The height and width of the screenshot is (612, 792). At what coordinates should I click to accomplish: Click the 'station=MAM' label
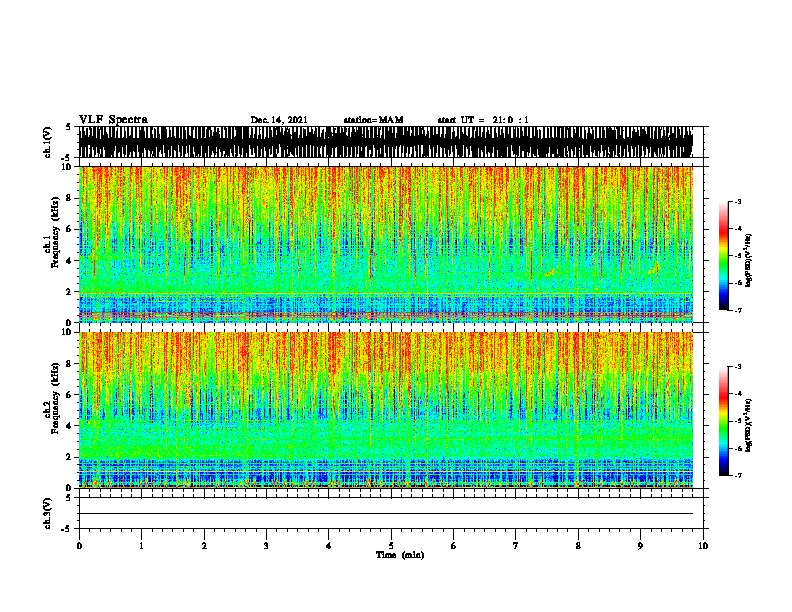pyautogui.click(x=373, y=120)
